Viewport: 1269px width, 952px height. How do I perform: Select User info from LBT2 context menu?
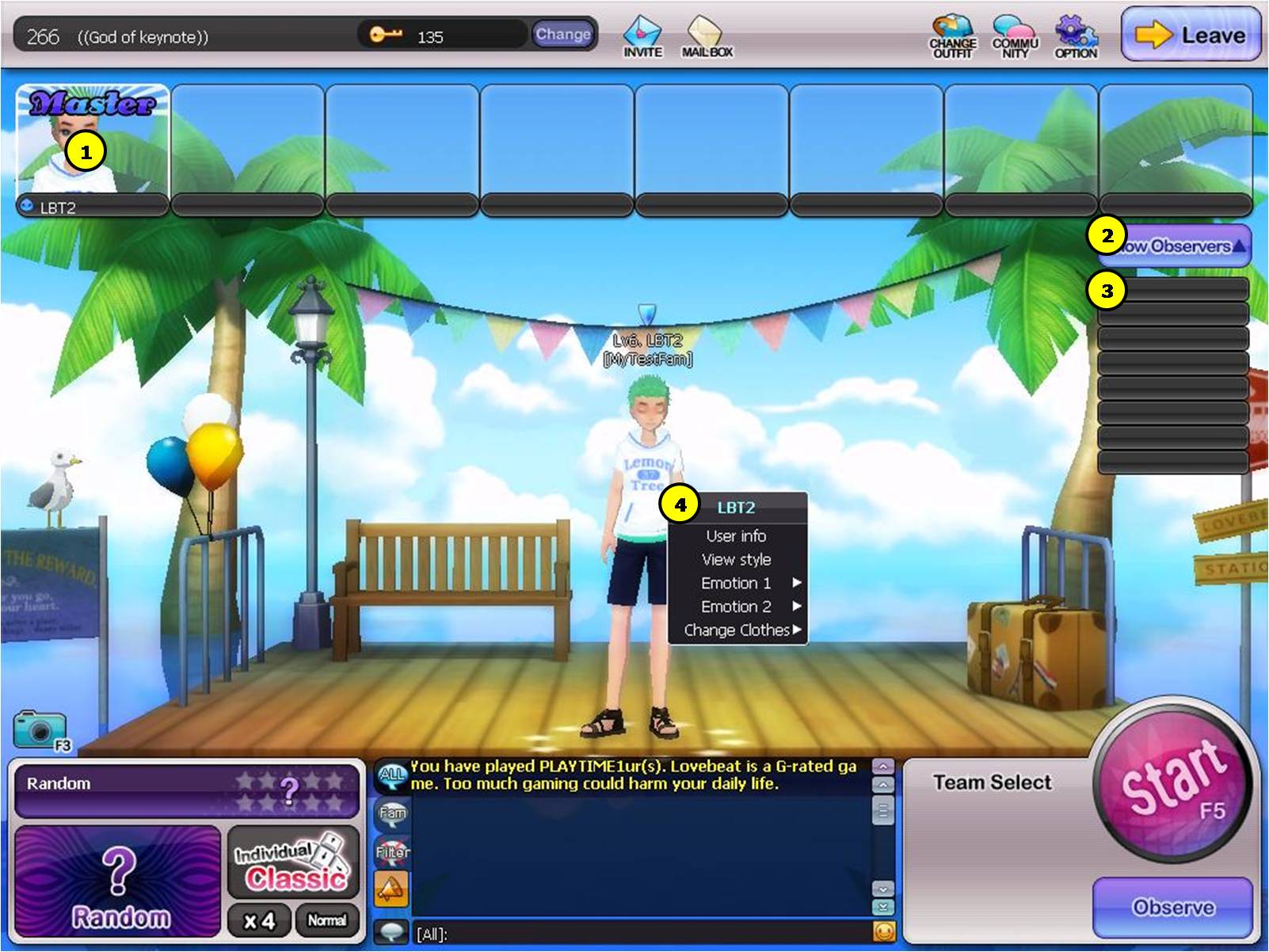pyautogui.click(x=737, y=535)
